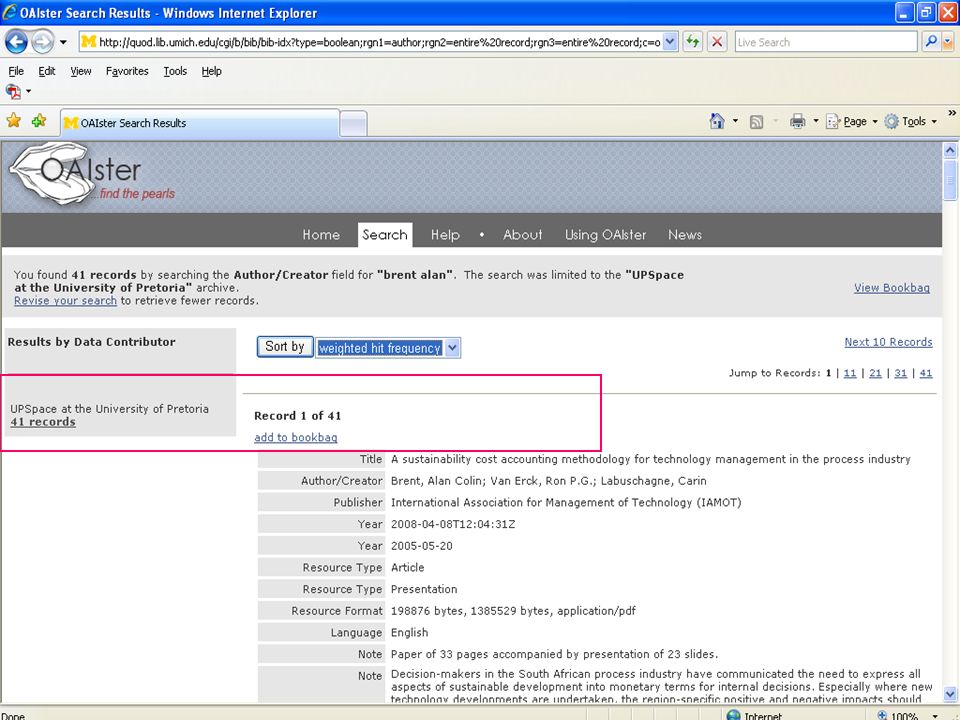
Task: Open Using OAIster in the navigation
Action: 606,234
